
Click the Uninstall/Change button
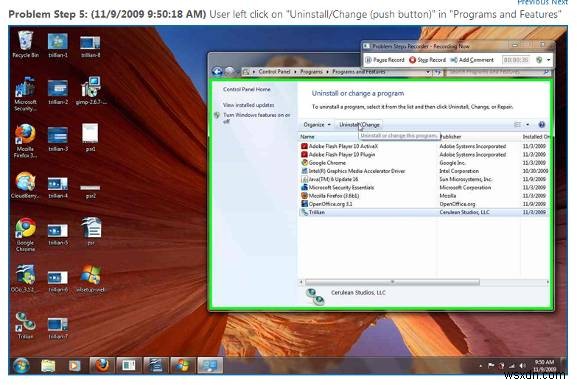[359, 125]
